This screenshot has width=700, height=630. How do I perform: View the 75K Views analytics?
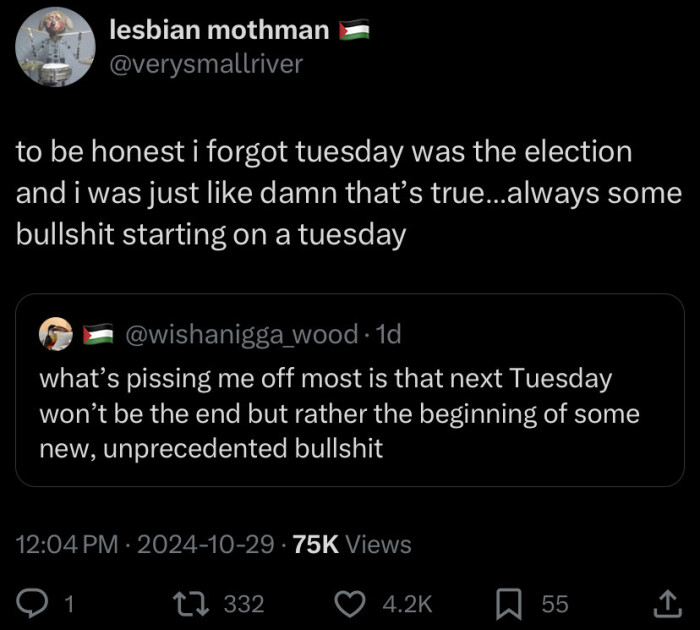pyautogui.click(x=350, y=544)
